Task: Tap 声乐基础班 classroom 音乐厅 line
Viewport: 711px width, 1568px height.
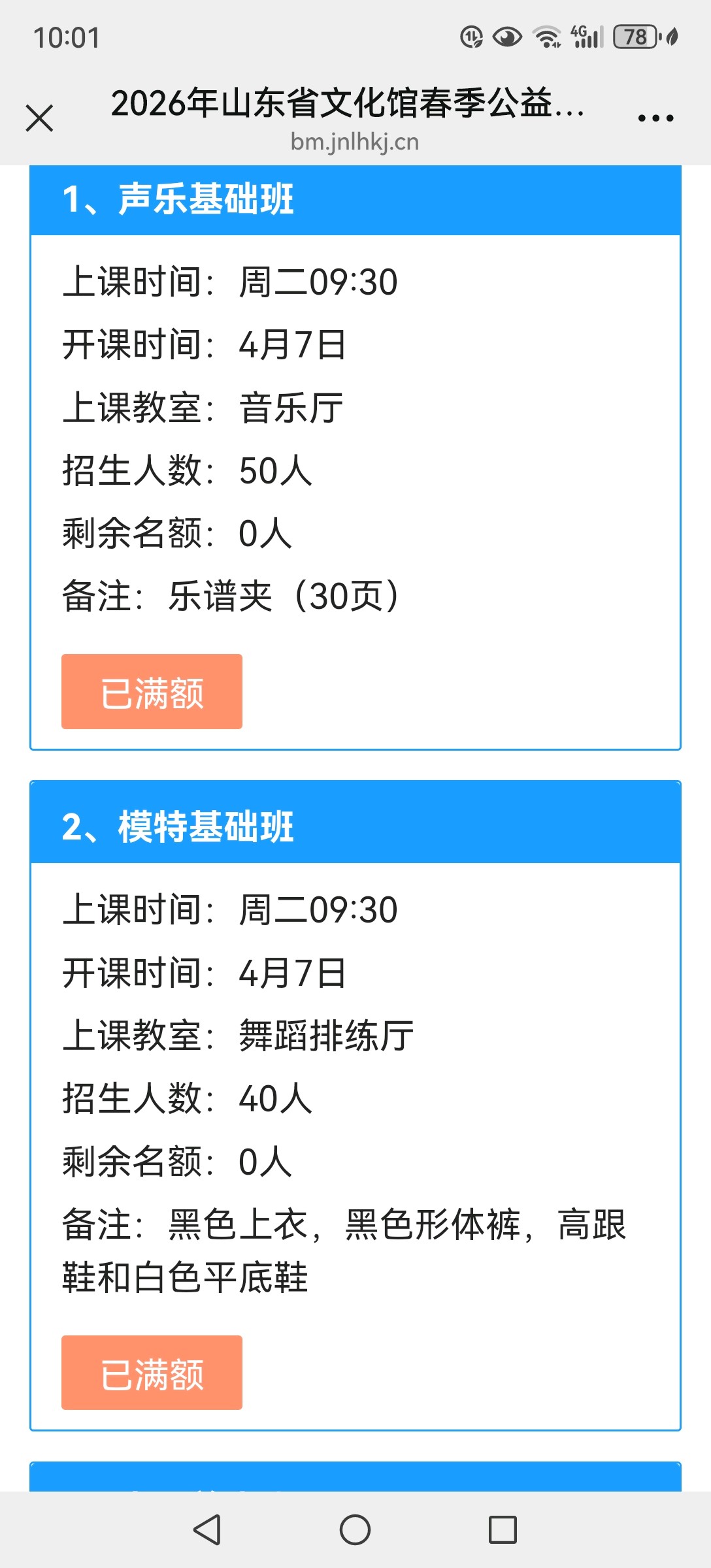Action: (203, 408)
